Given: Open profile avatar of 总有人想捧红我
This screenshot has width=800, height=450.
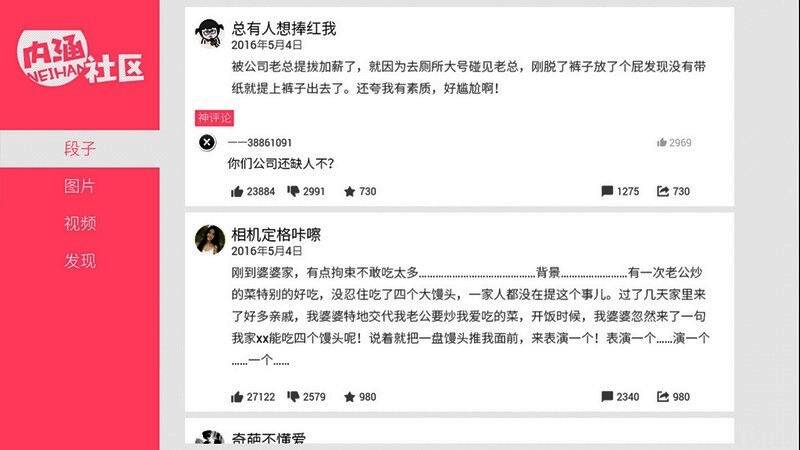Looking at the screenshot, I should click(210, 33).
